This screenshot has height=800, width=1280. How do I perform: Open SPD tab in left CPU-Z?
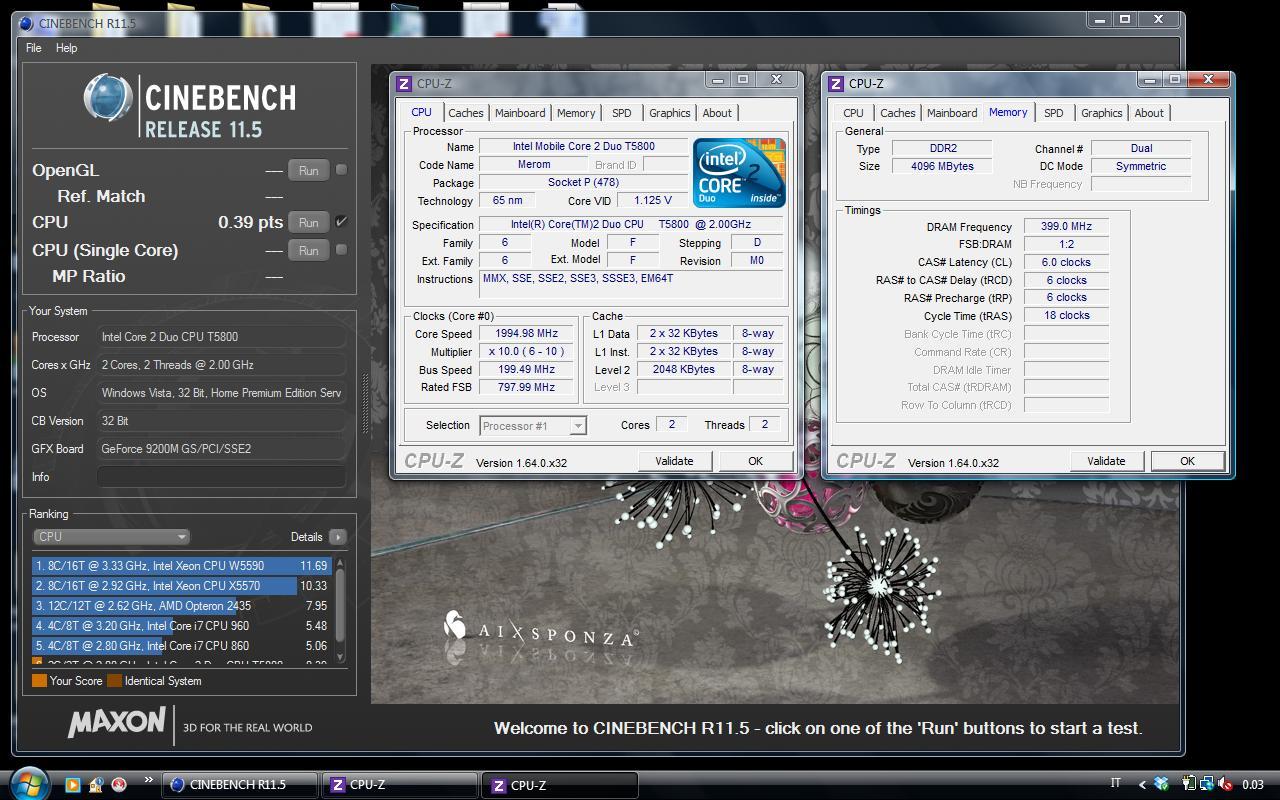(621, 113)
